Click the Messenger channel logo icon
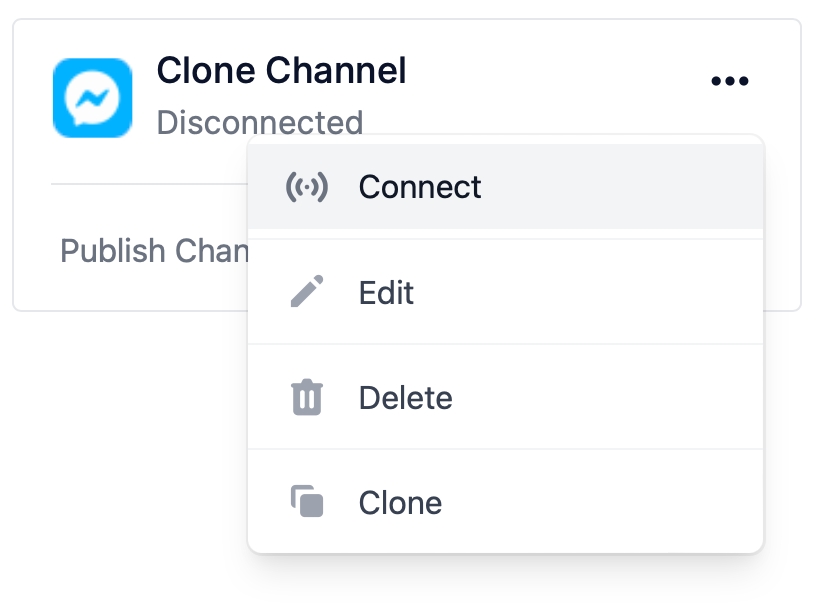 [x=93, y=98]
